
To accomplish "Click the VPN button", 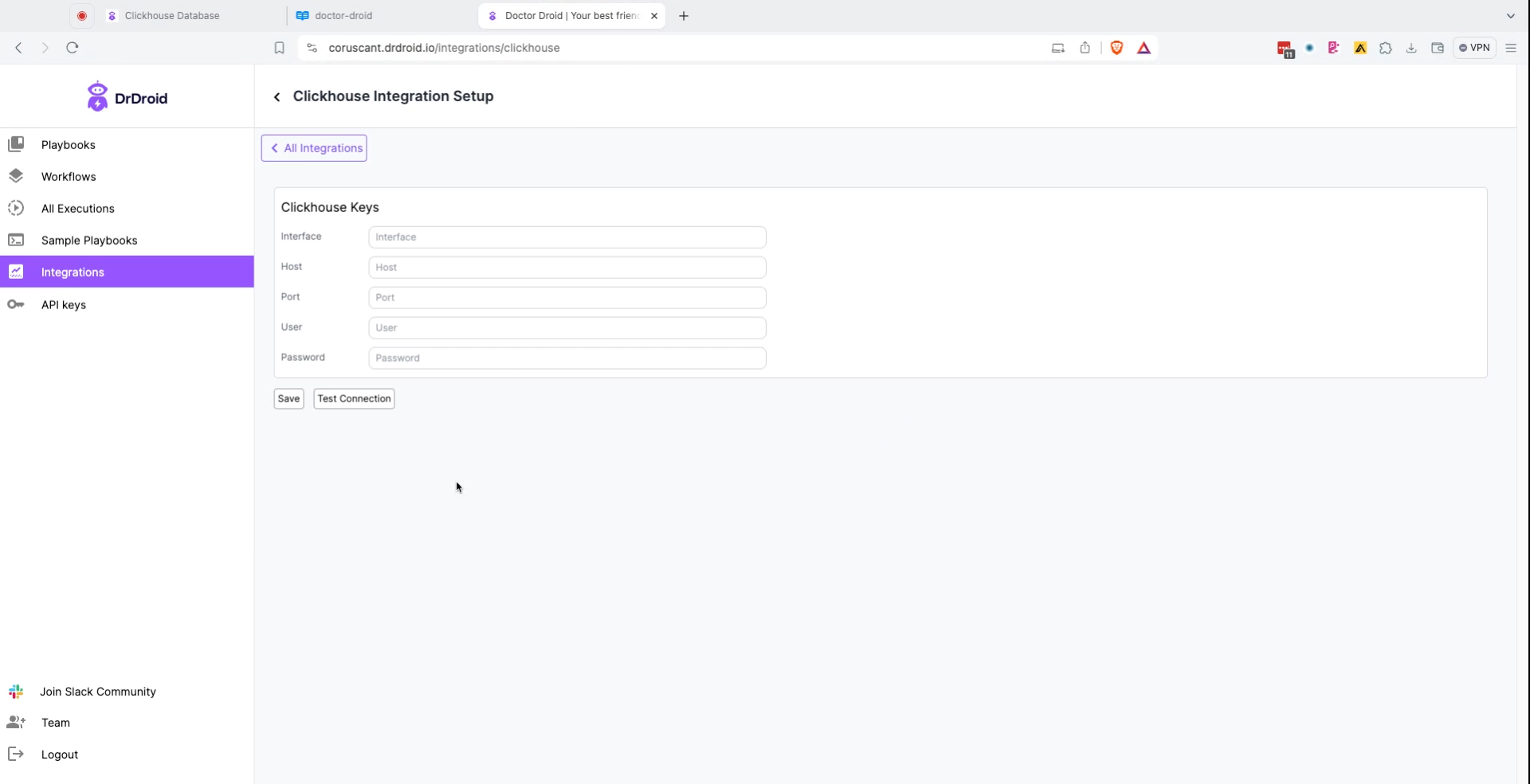I will click(x=1474, y=48).
